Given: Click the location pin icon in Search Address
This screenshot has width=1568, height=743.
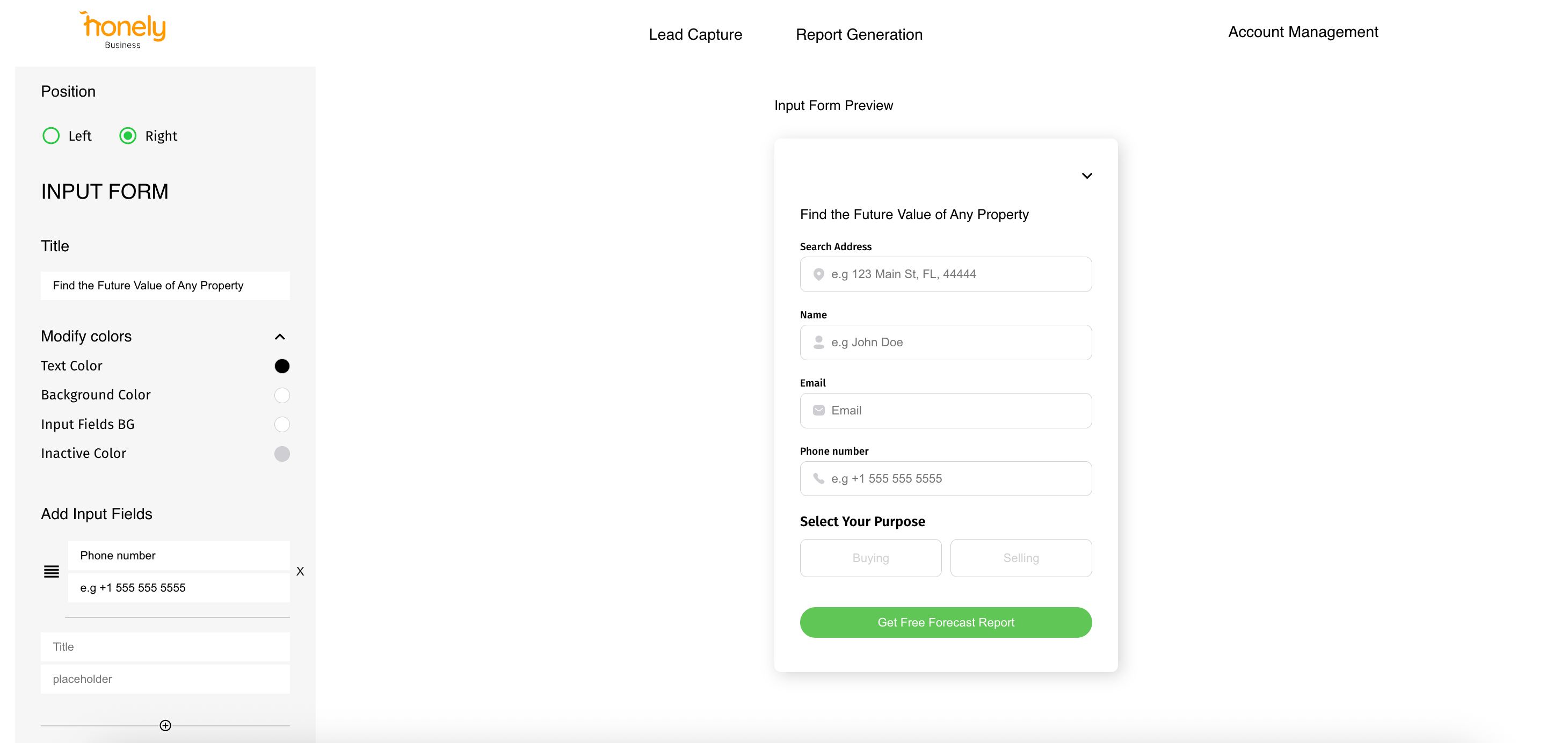Looking at the screenshot, I should click(x=819, y=274).
